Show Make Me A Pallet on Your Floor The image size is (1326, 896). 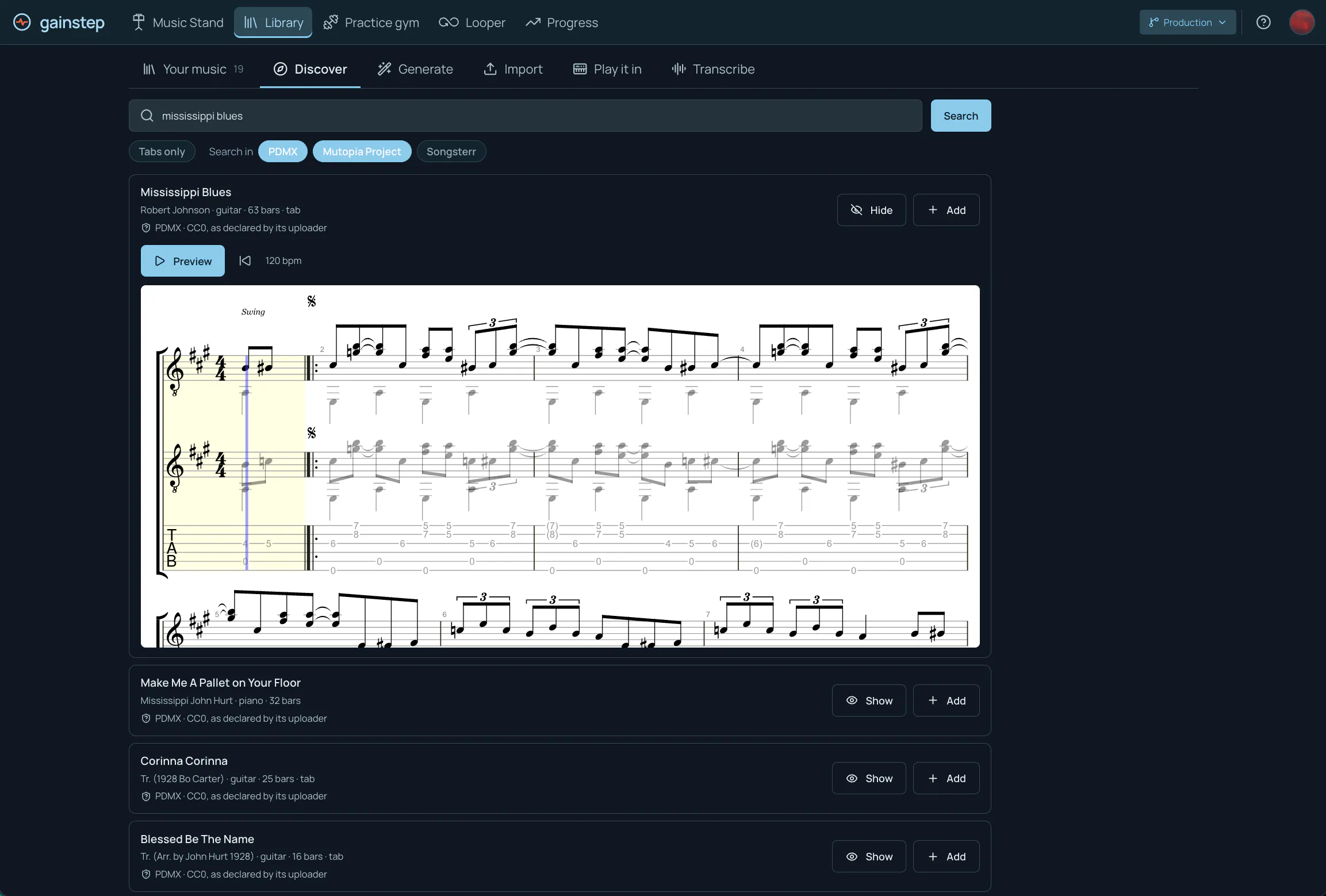point(868,700)
